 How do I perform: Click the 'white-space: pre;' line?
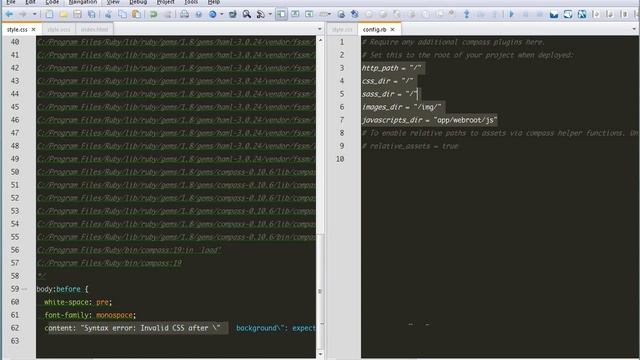tap(78, 302)
